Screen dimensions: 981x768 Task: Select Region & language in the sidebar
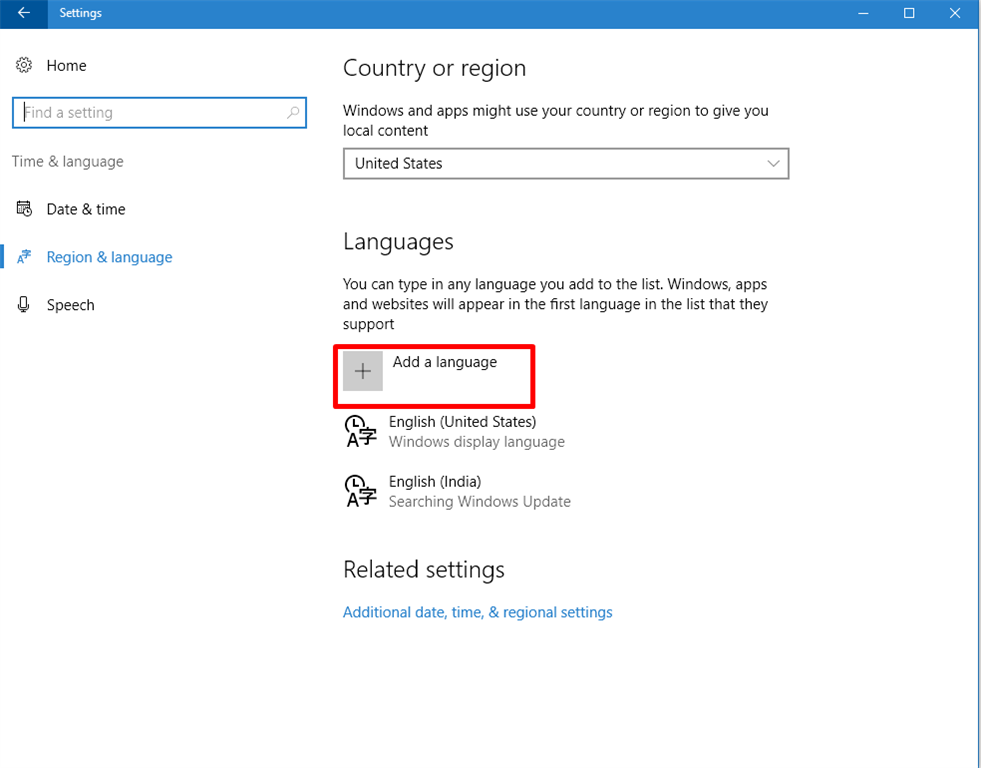109,257
